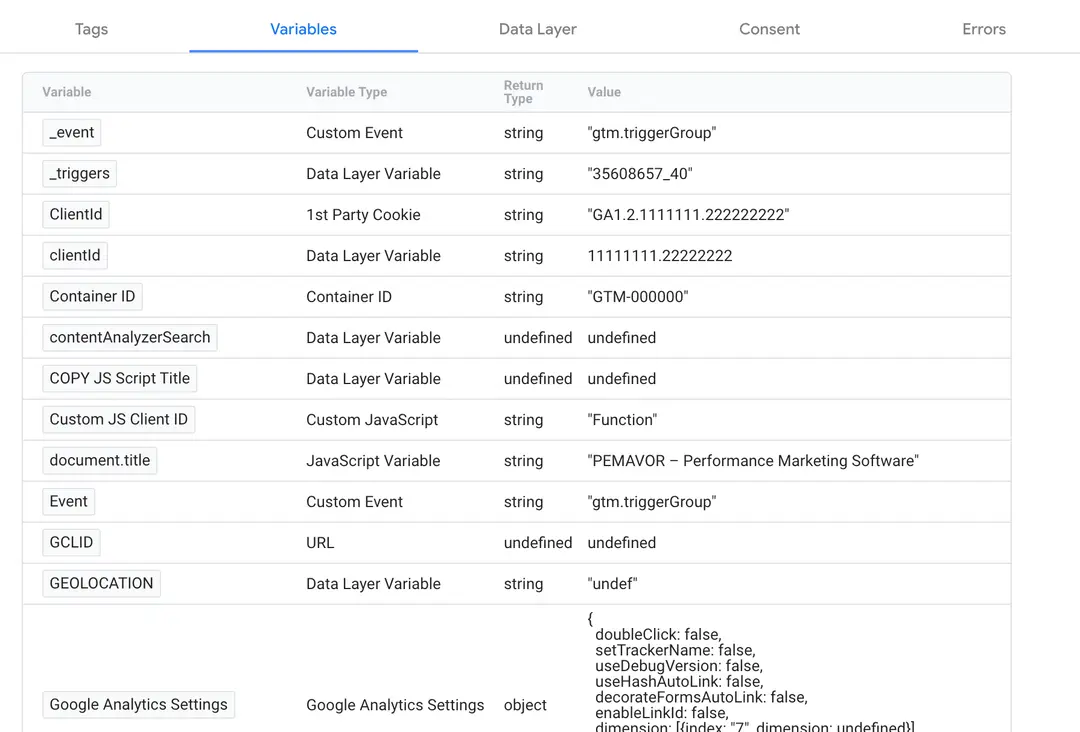Image resolution: width=1080 pixels, height=732 pixels.
Task: Click the Variable column header
Action: click(x=66, y=92)
